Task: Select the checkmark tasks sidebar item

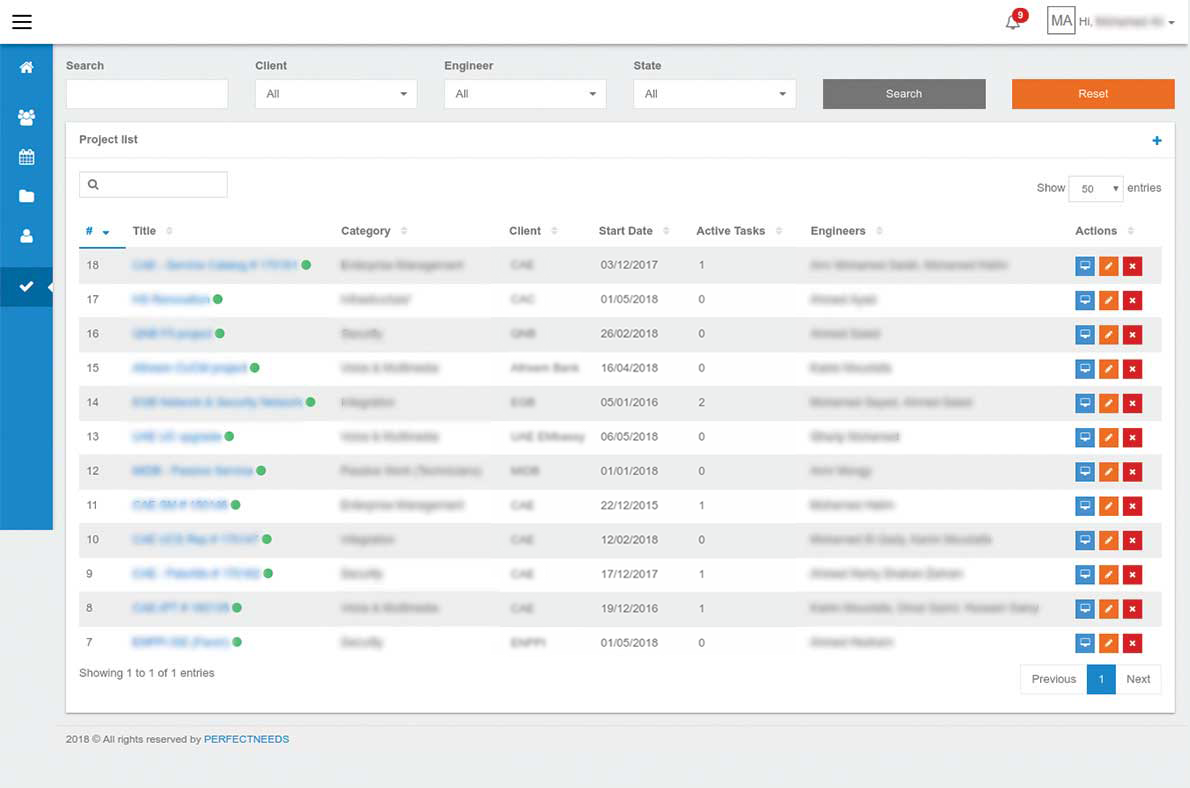Action: [26, 287]
